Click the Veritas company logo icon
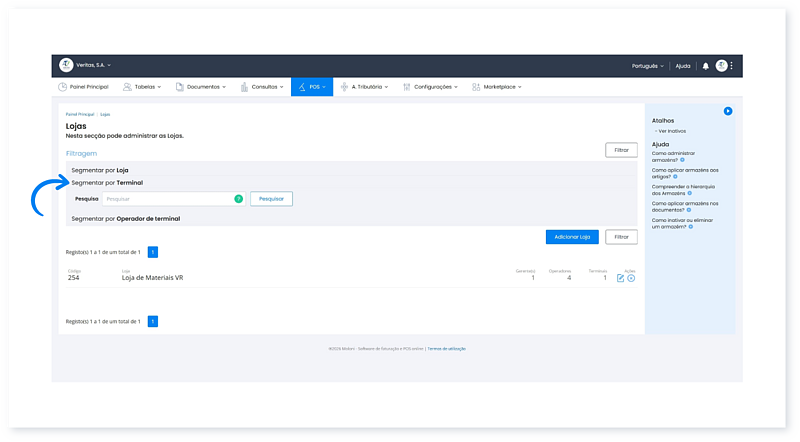The width and height of the screenshot is (800, 442). click(x=66, y=66)
